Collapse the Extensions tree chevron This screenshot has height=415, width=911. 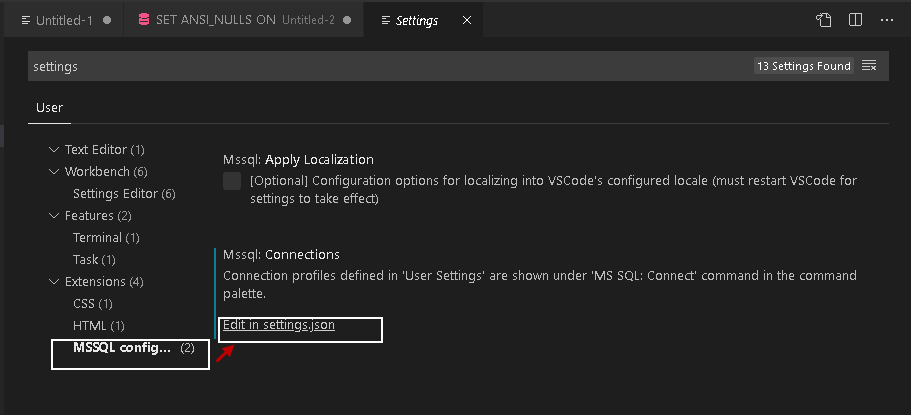coord(54,281)
